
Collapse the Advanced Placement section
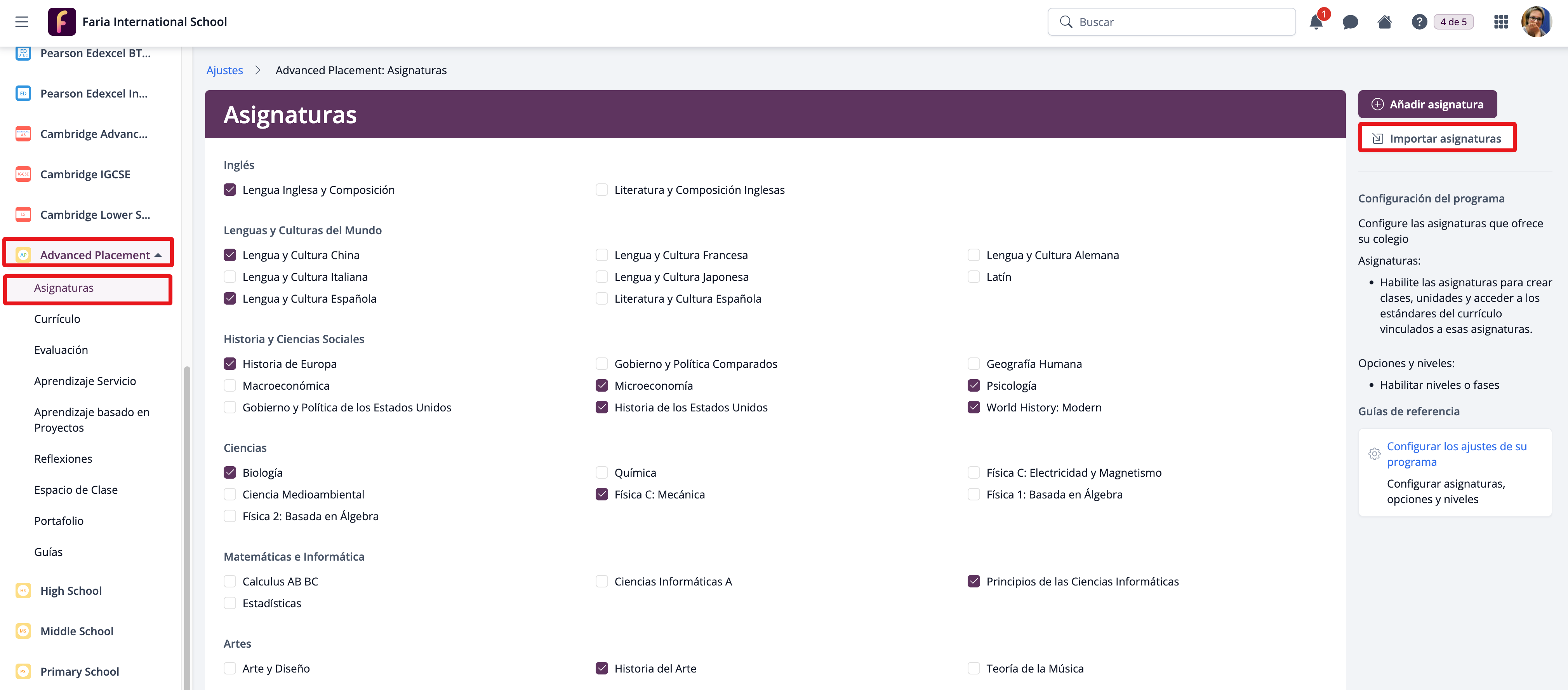(x=158, y=255)
